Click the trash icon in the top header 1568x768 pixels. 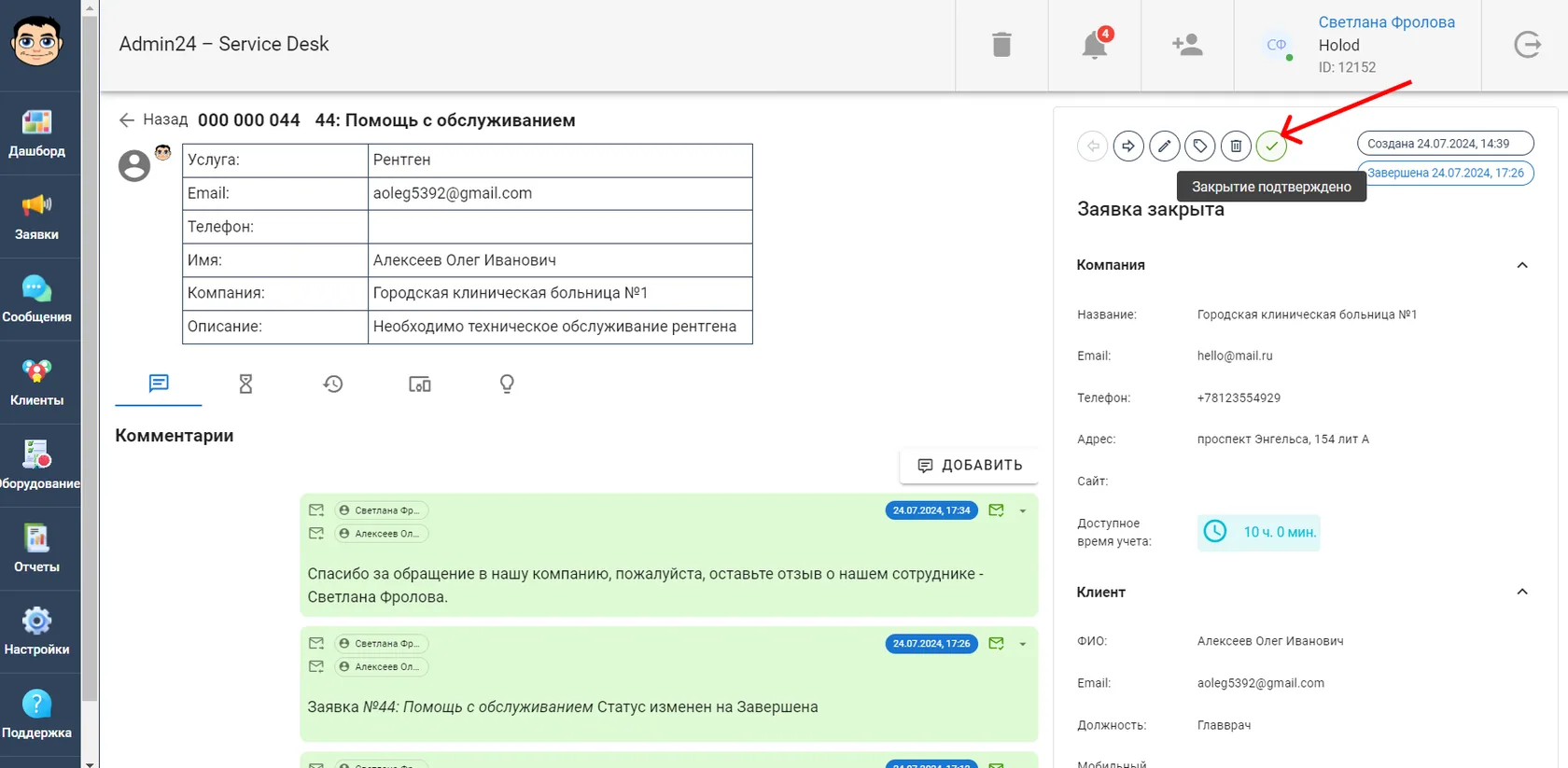1001,45
